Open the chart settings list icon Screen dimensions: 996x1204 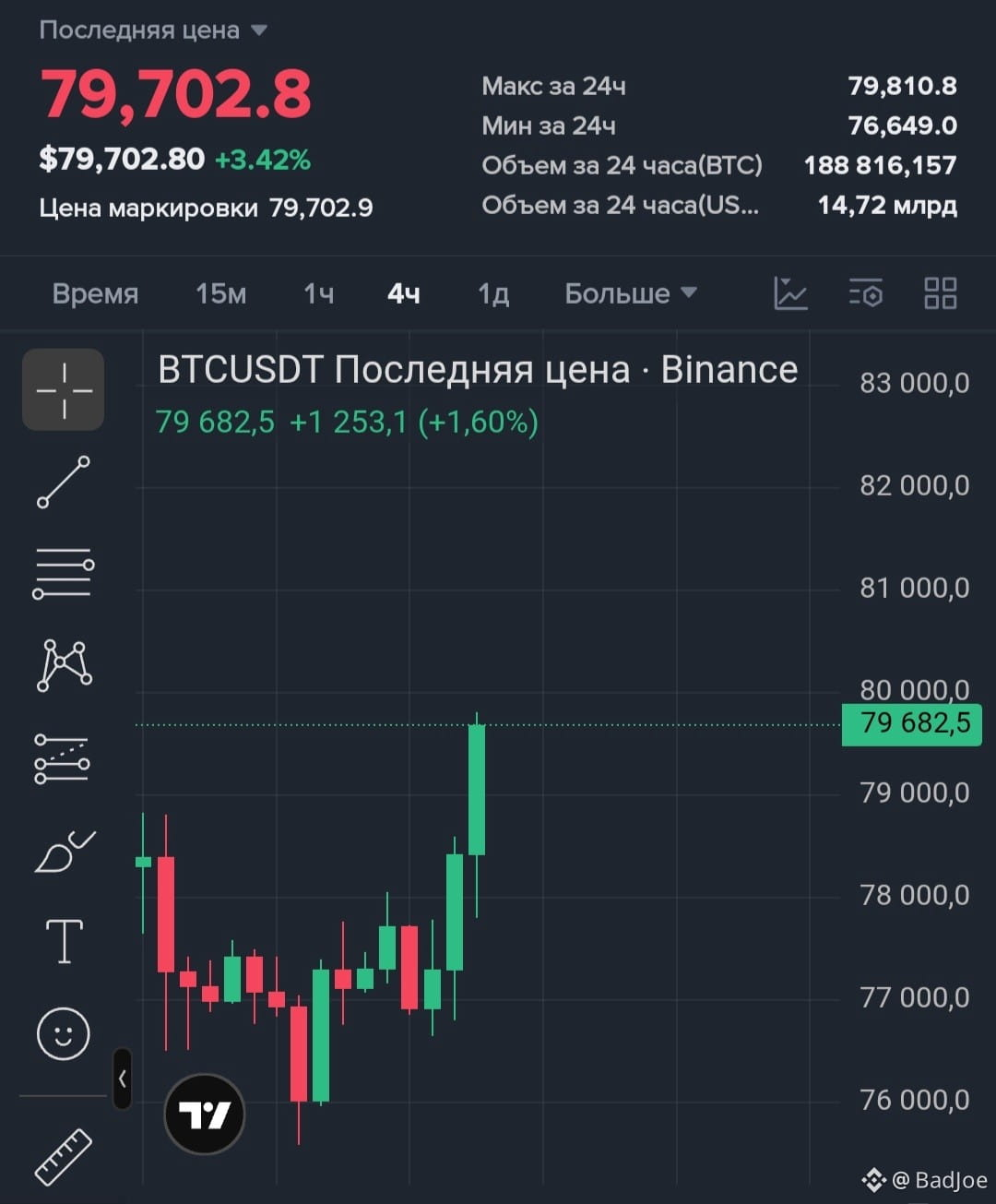(866, 293)
